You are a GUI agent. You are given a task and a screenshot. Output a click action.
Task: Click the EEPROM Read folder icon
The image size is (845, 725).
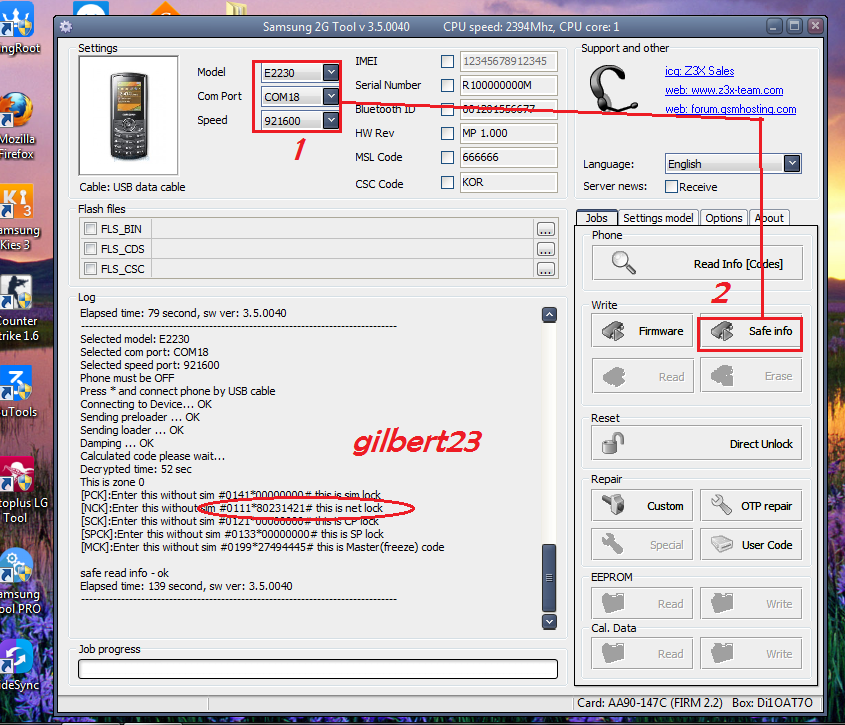pos(613,603)
